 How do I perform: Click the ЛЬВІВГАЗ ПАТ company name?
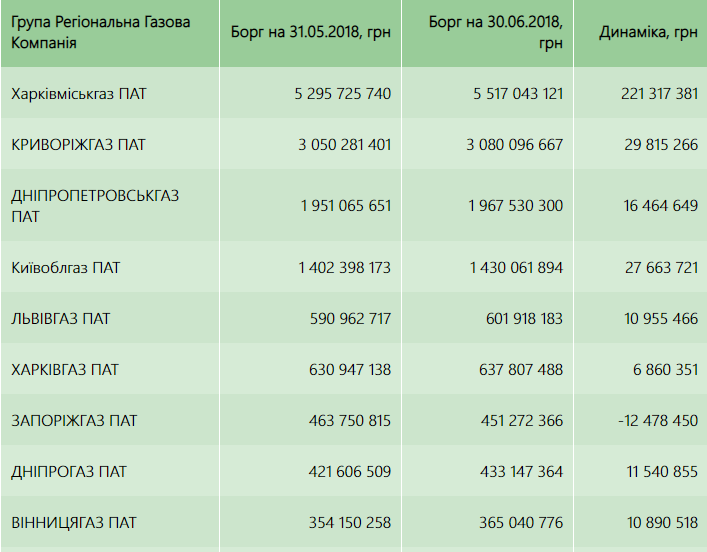tap(60, 319)
